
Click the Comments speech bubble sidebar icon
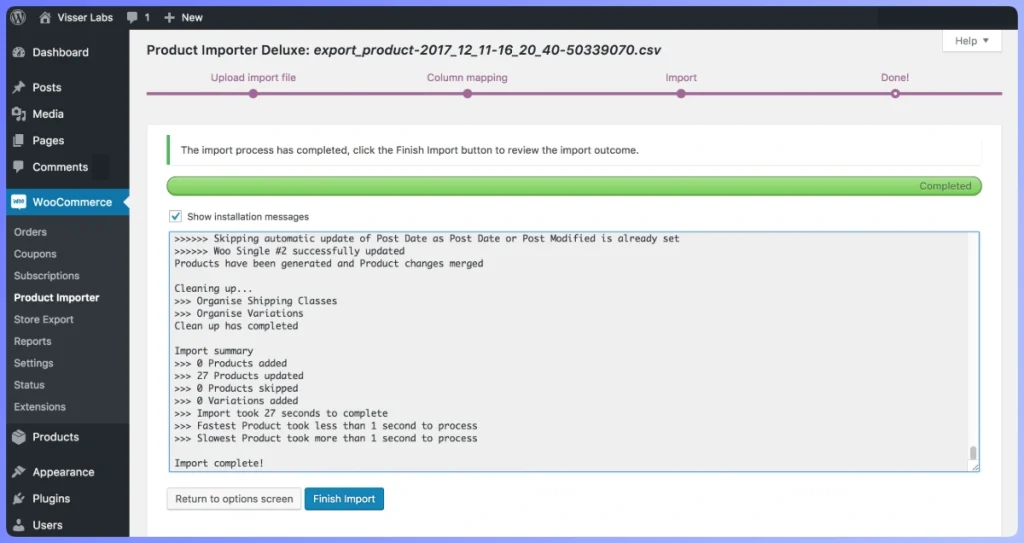pos(19,167)
